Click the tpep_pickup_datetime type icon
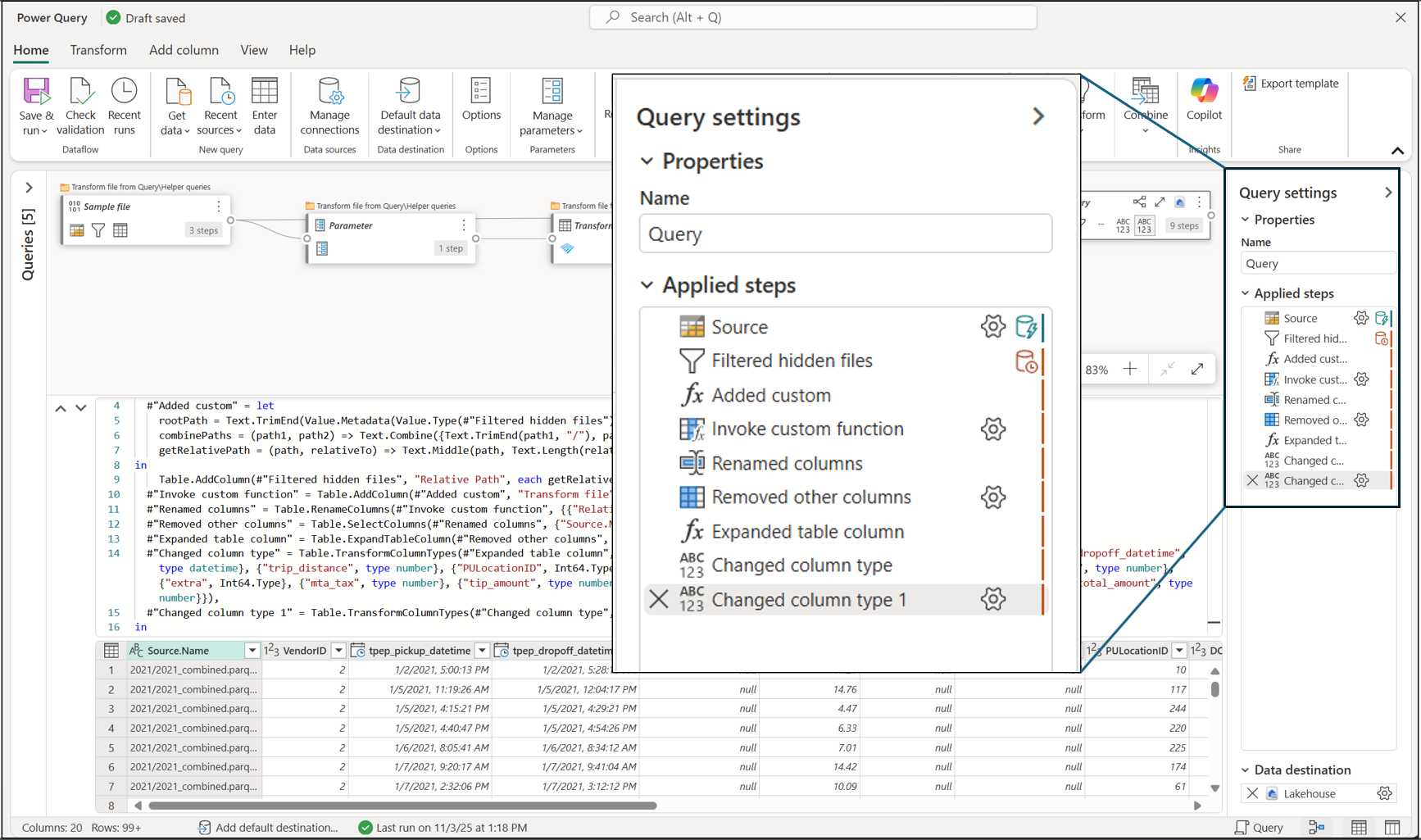The width and height of the screenshot is (1421, 840). (x=357, y=651)
